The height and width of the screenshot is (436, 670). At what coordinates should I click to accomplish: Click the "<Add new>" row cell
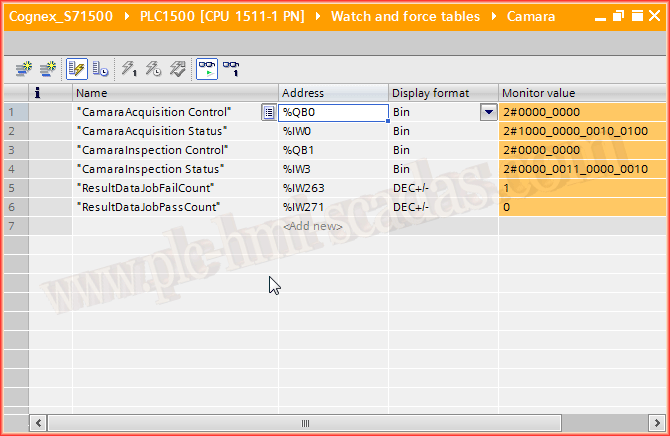coord(313,226)
